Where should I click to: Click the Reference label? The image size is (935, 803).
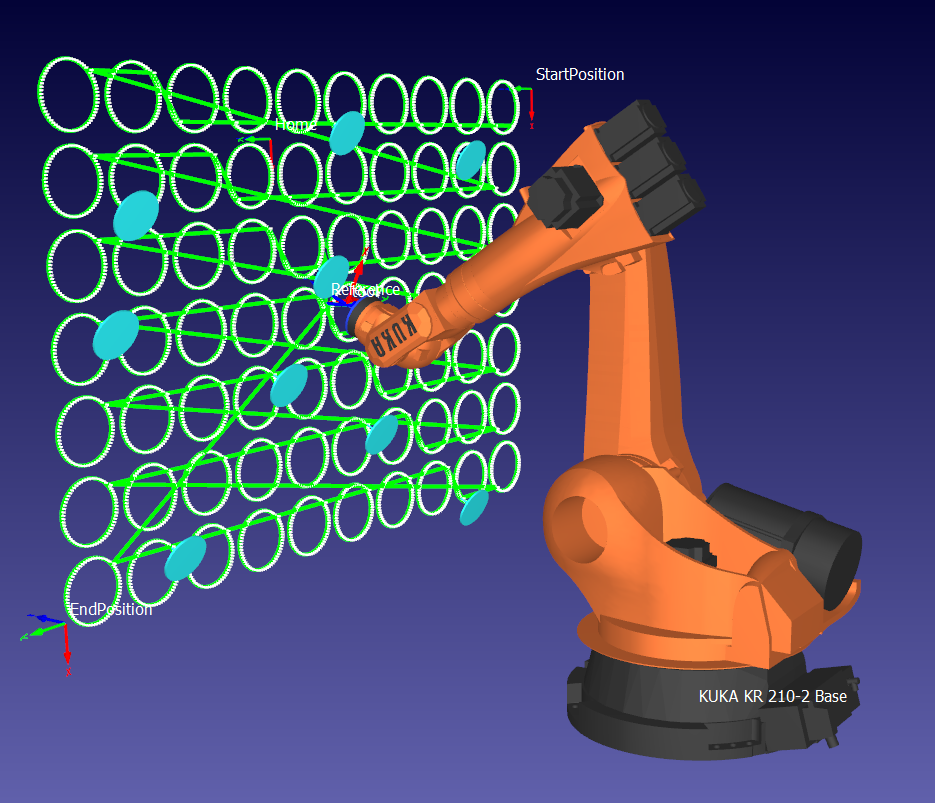(366, 289)
